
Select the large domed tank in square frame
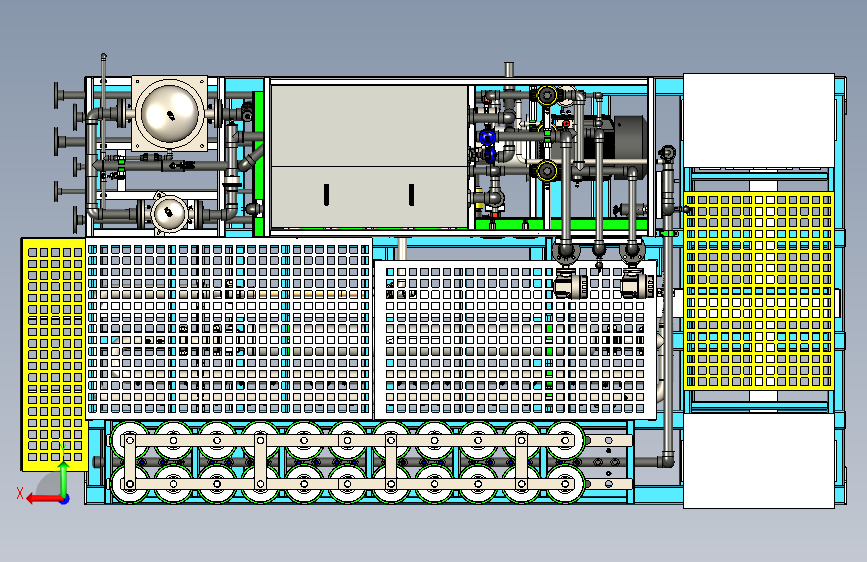(170, 113)
